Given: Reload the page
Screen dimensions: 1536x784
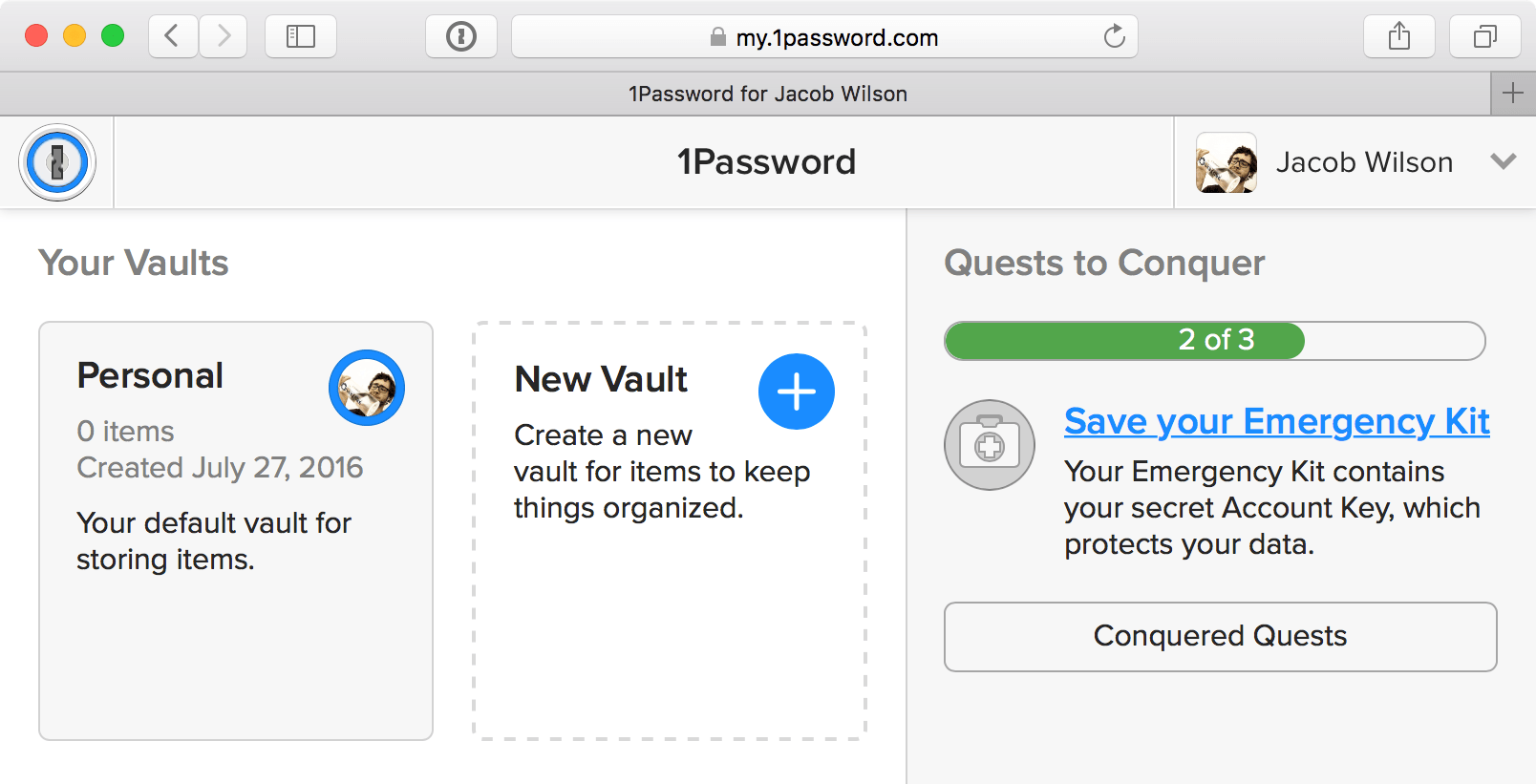Looking at the screenshot, I should point(1114,37).
